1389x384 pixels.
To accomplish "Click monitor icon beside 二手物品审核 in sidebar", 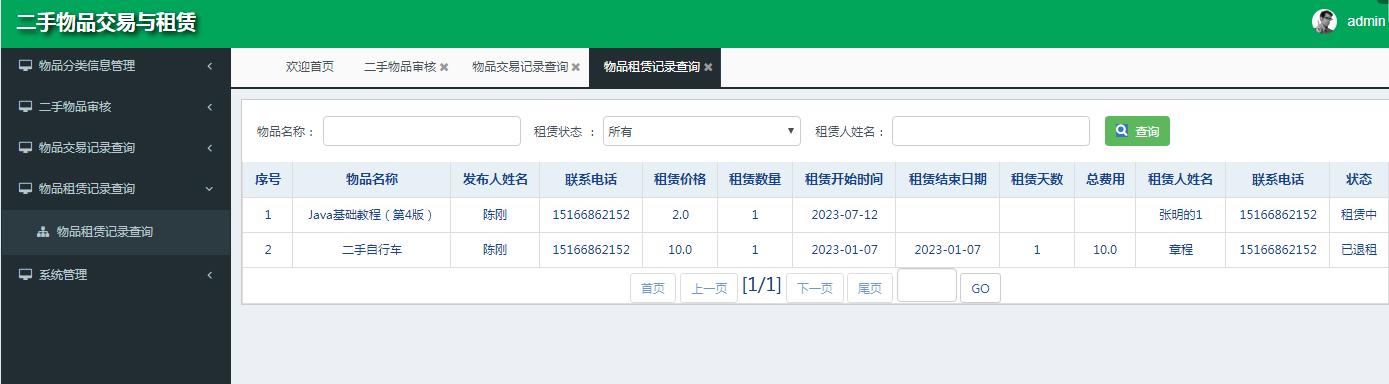I will pos(25,107).
